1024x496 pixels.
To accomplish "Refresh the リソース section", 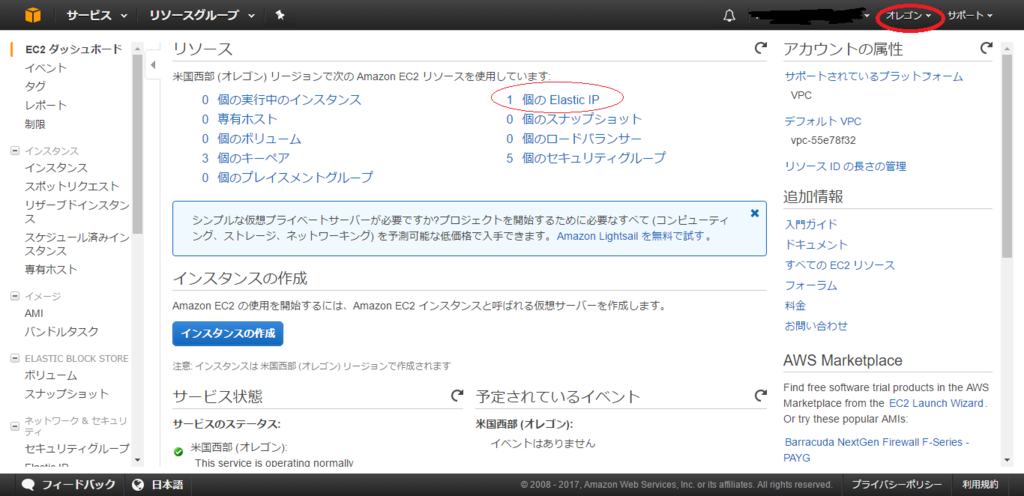I will [x=760, y=48].
